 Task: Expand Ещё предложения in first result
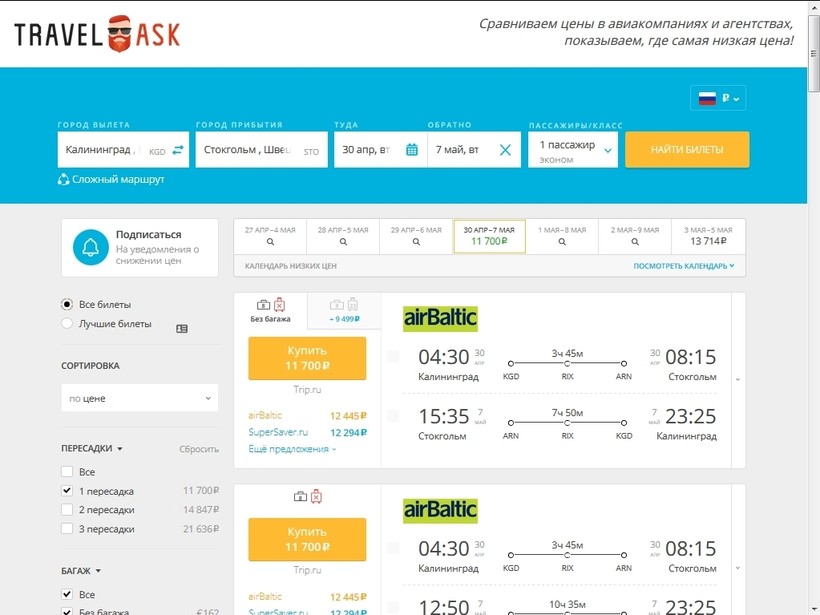tap(292, 449)
